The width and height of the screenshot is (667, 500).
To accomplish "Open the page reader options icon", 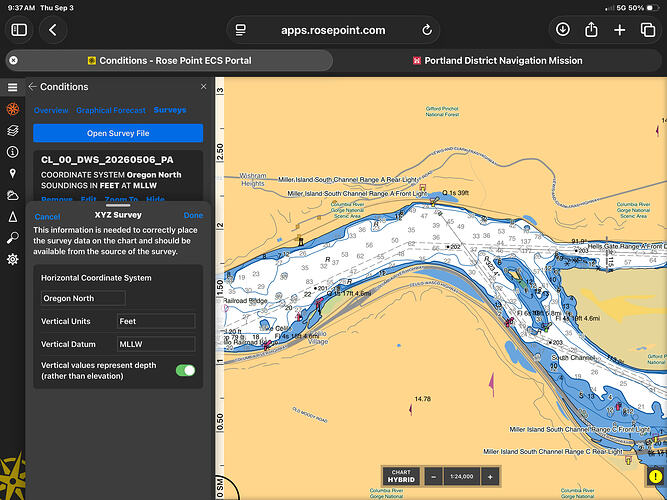I will pyautogui.click(x=241, y=30).
